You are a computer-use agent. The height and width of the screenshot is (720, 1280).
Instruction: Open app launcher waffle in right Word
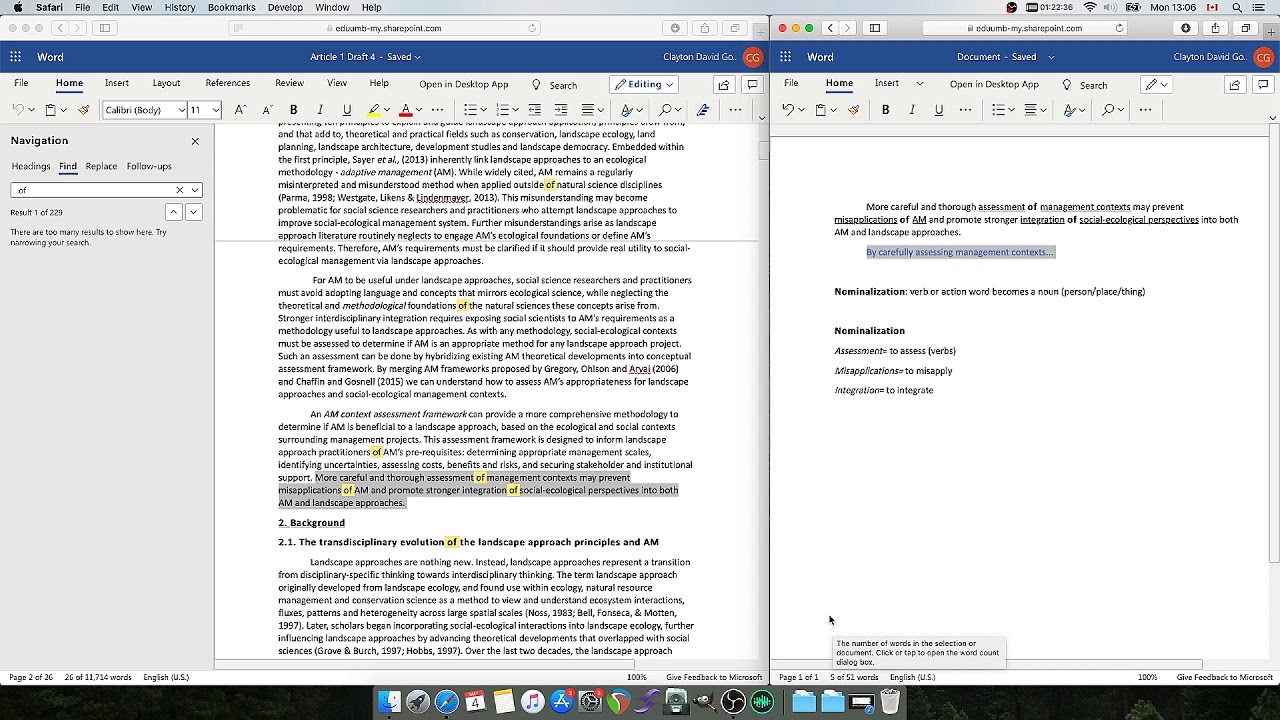point(785,57)
